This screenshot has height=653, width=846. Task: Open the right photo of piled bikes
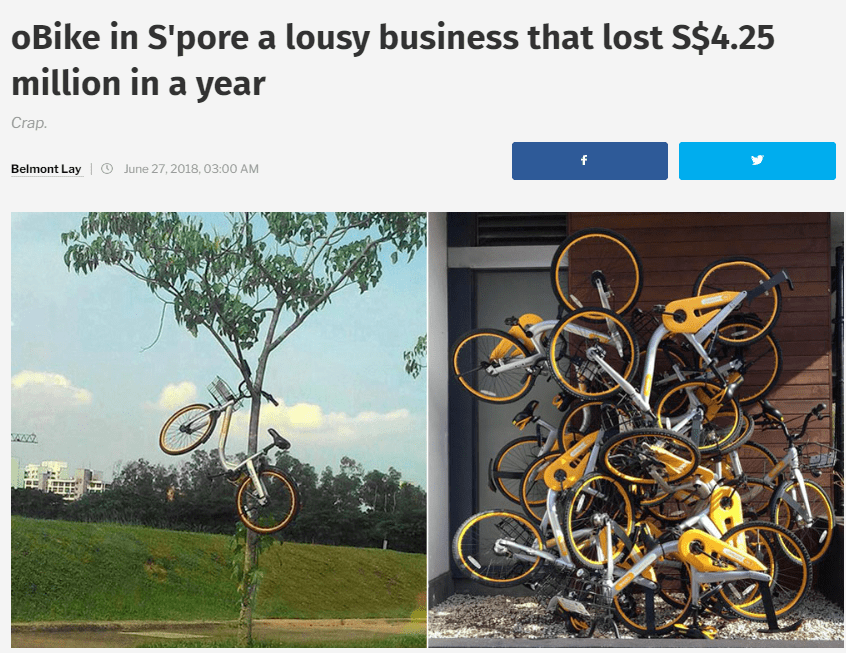pos(636,430)
